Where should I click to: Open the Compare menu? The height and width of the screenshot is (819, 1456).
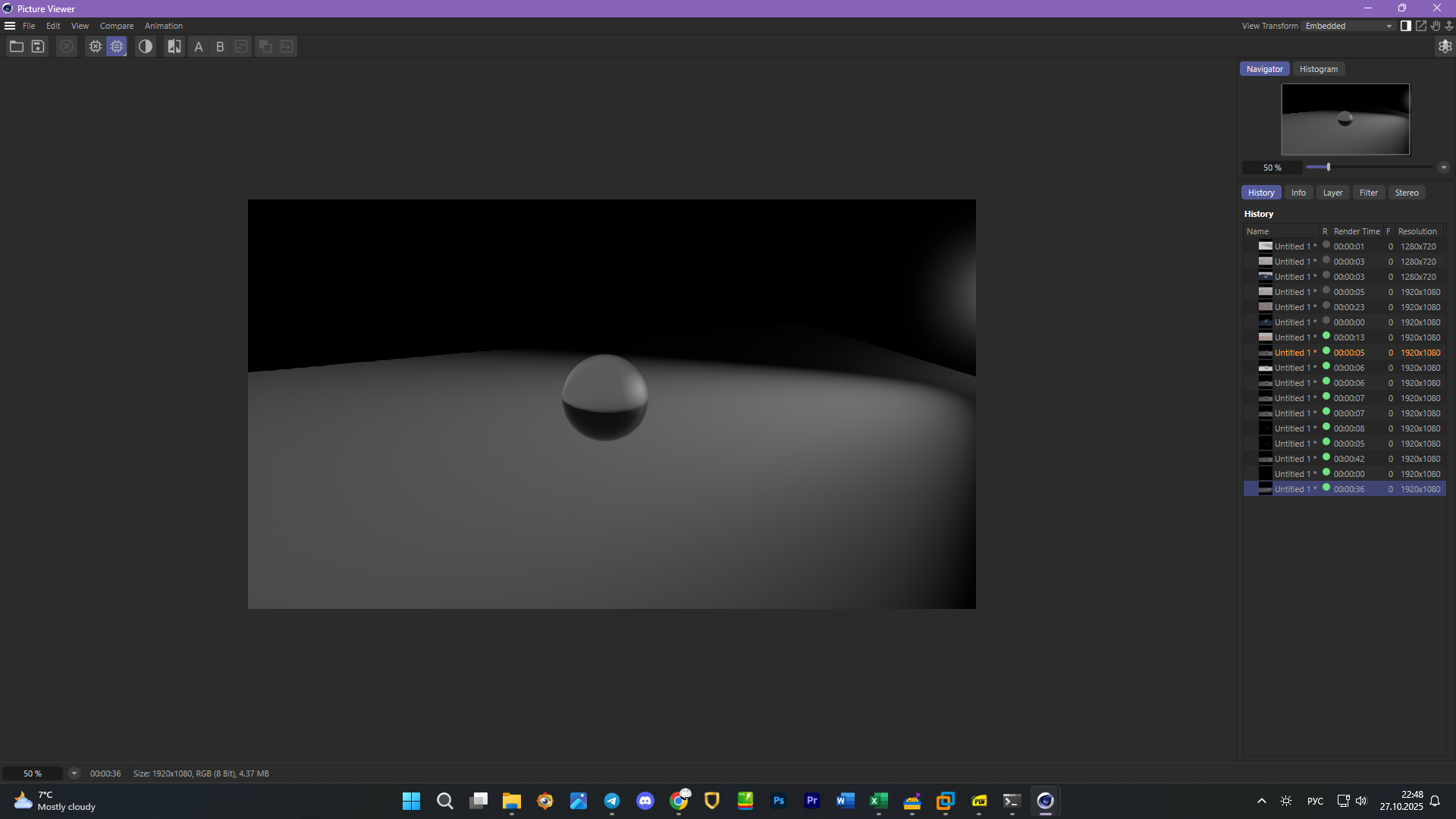pyautogui.click(x=116, y=26)
